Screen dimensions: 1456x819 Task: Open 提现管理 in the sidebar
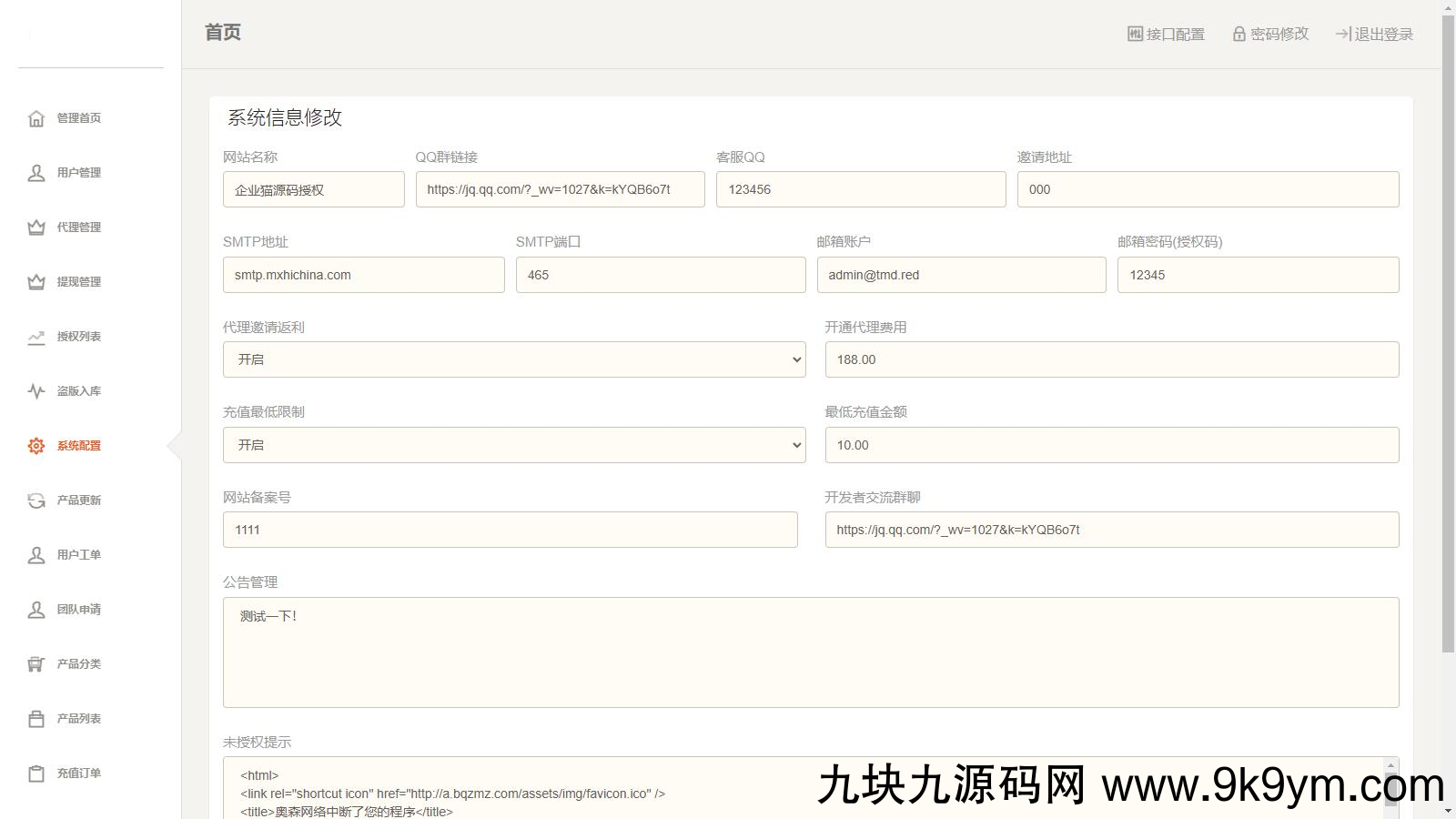point(78,282)
